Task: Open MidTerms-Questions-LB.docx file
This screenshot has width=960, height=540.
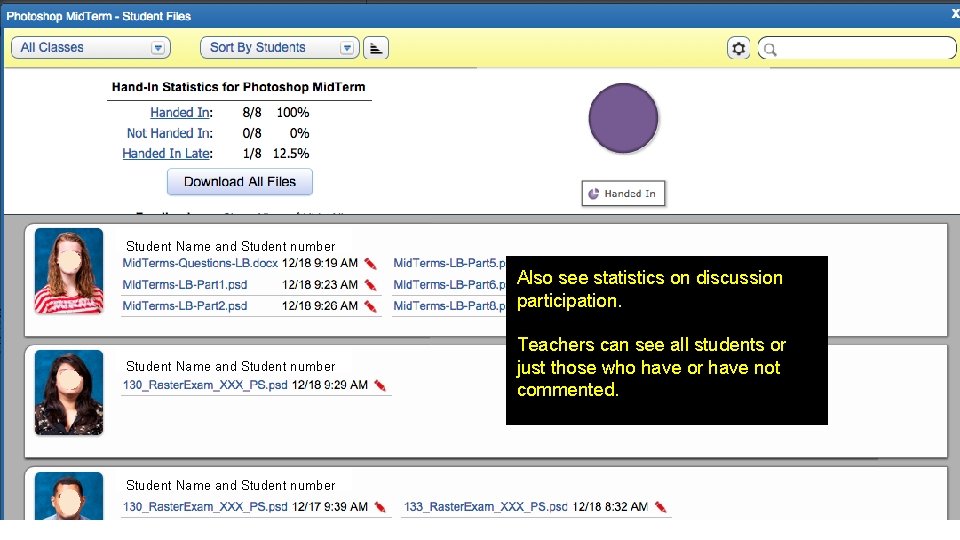Action: (x=200, y=263)
